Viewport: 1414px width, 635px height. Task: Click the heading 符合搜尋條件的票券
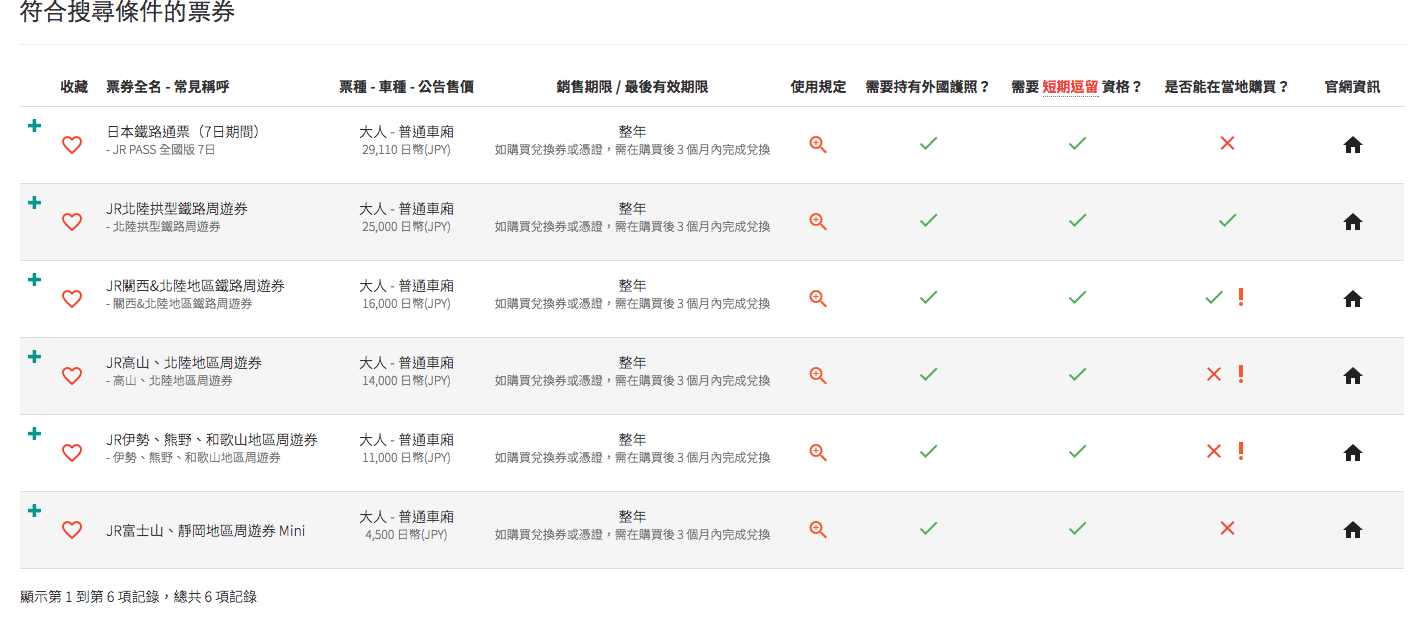[x=127, y=12]
